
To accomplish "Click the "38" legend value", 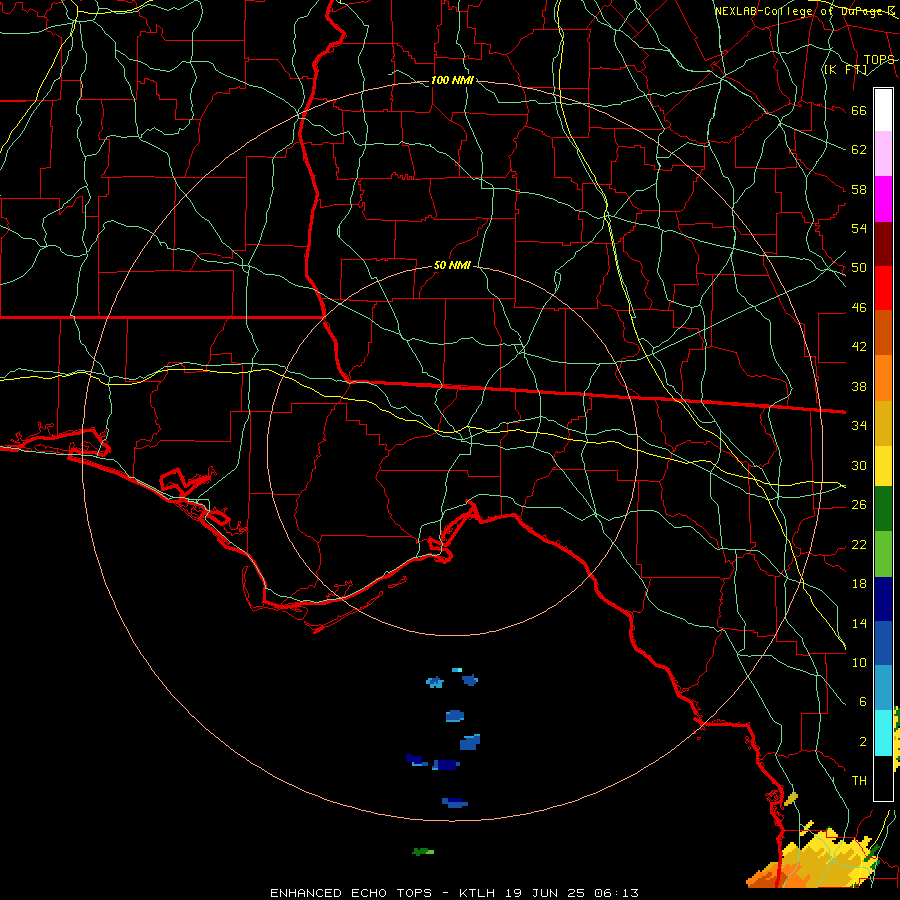I will 859,386.
